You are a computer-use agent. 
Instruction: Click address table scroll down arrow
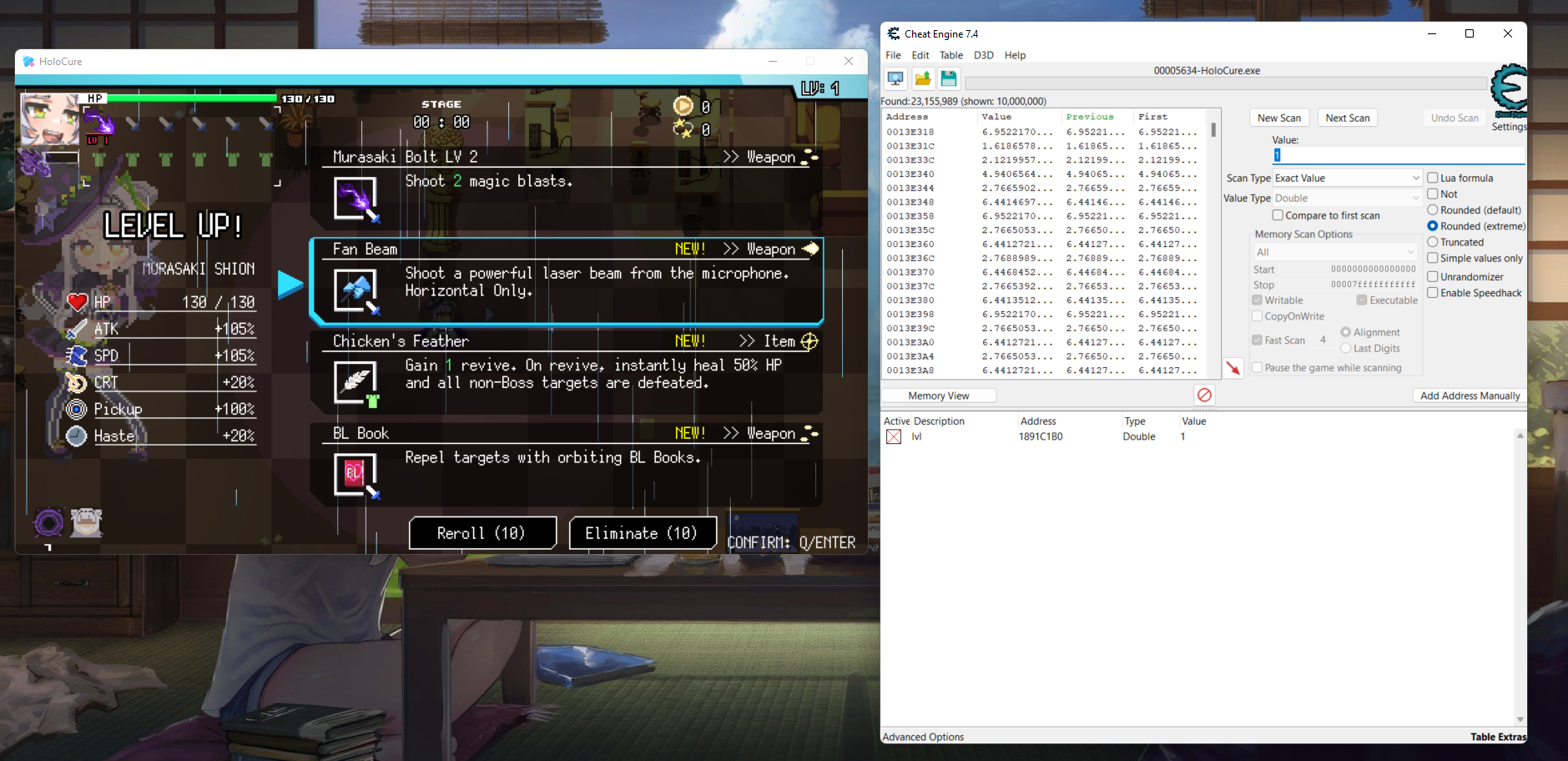[x=1520, y=718]
